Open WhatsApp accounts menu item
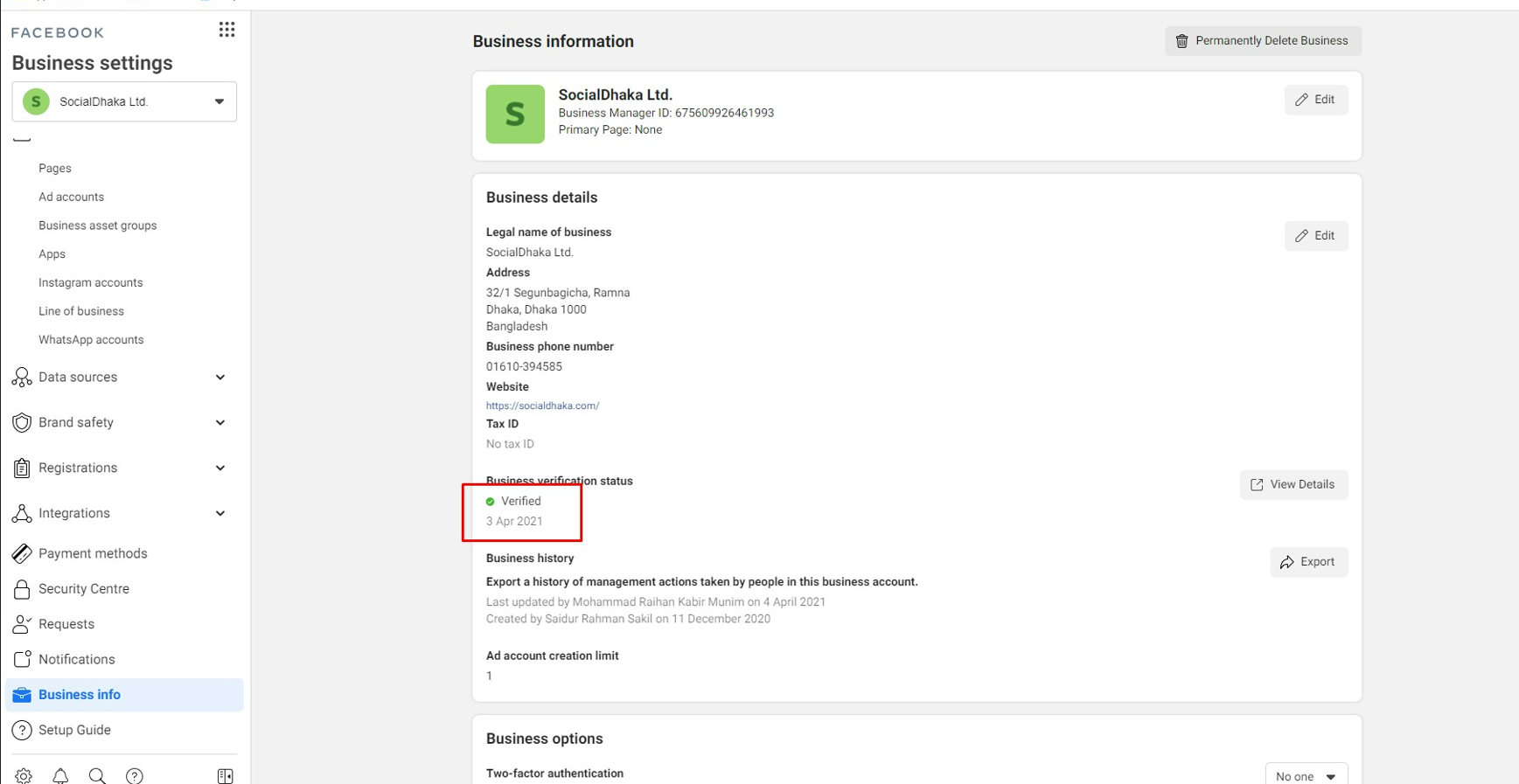The height and width of the screenshot is (784, 1519). click(91, 340)
